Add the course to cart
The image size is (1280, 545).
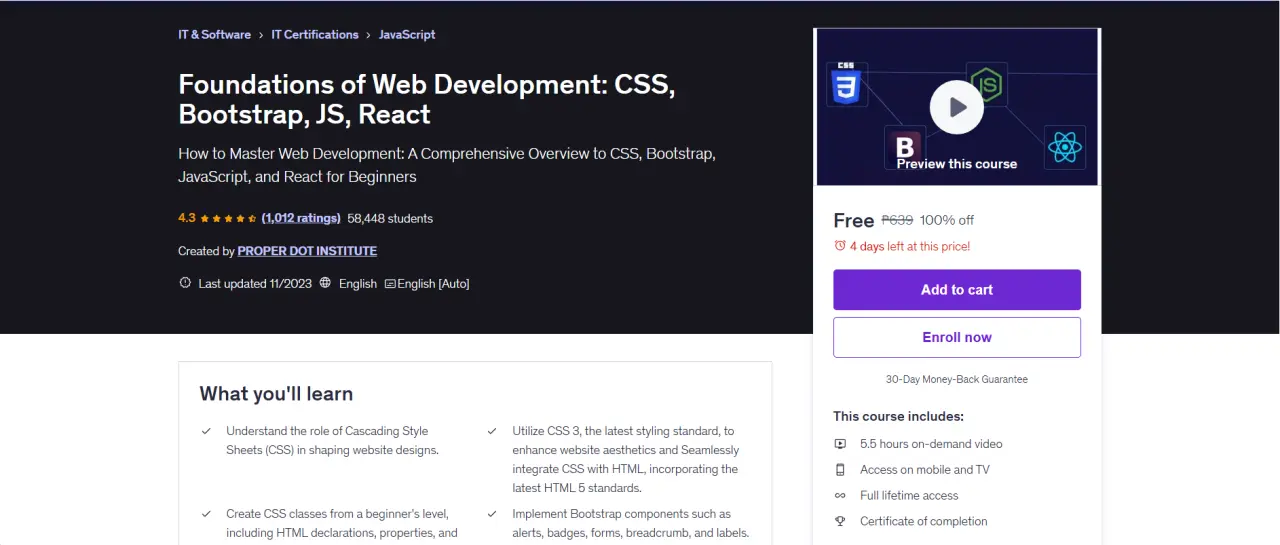click(x=957, y=290)
